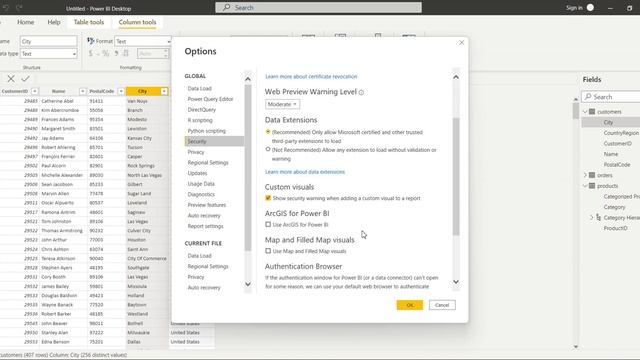This screenshot has width=640, height=360.
Task: Click the orders table icon in Fields
Action: pyautogui.click(x=592, y=175)
